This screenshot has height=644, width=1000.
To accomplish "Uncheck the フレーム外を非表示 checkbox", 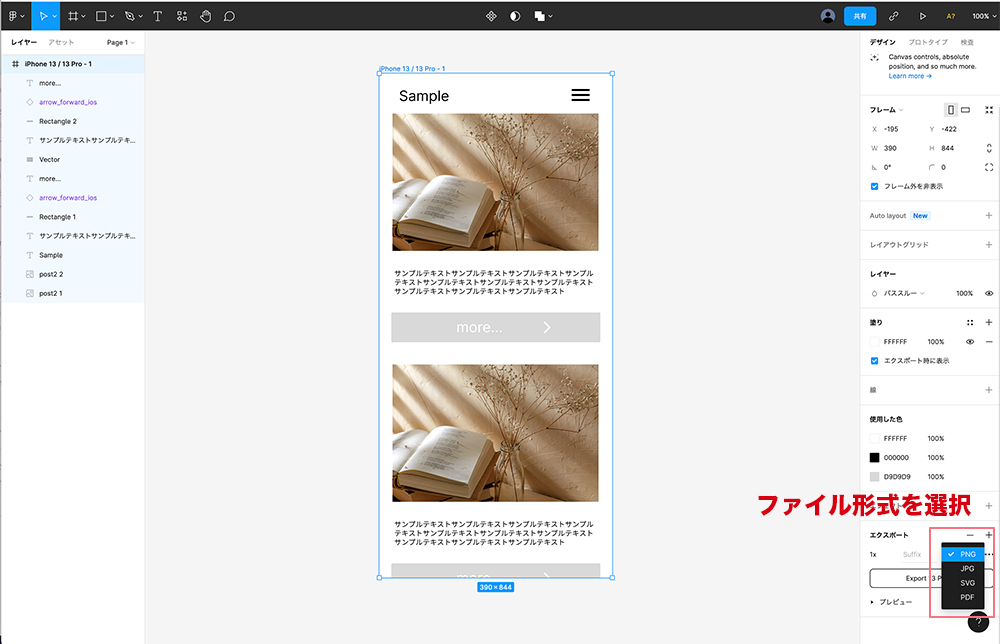I will [875, 186].
